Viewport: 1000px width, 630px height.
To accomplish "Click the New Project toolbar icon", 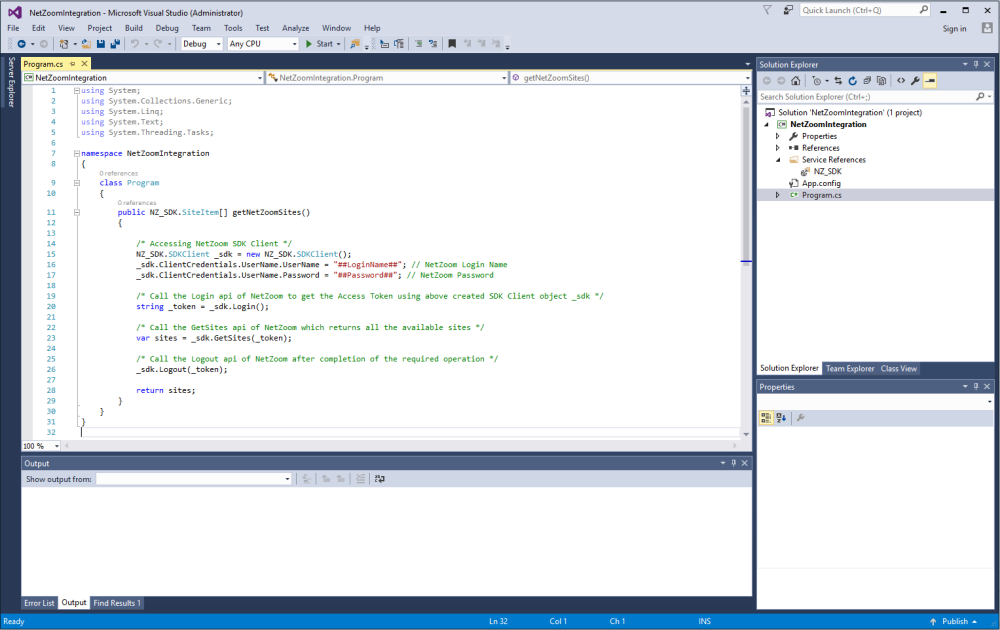I will pyautogui.click(x=64, y=44).
